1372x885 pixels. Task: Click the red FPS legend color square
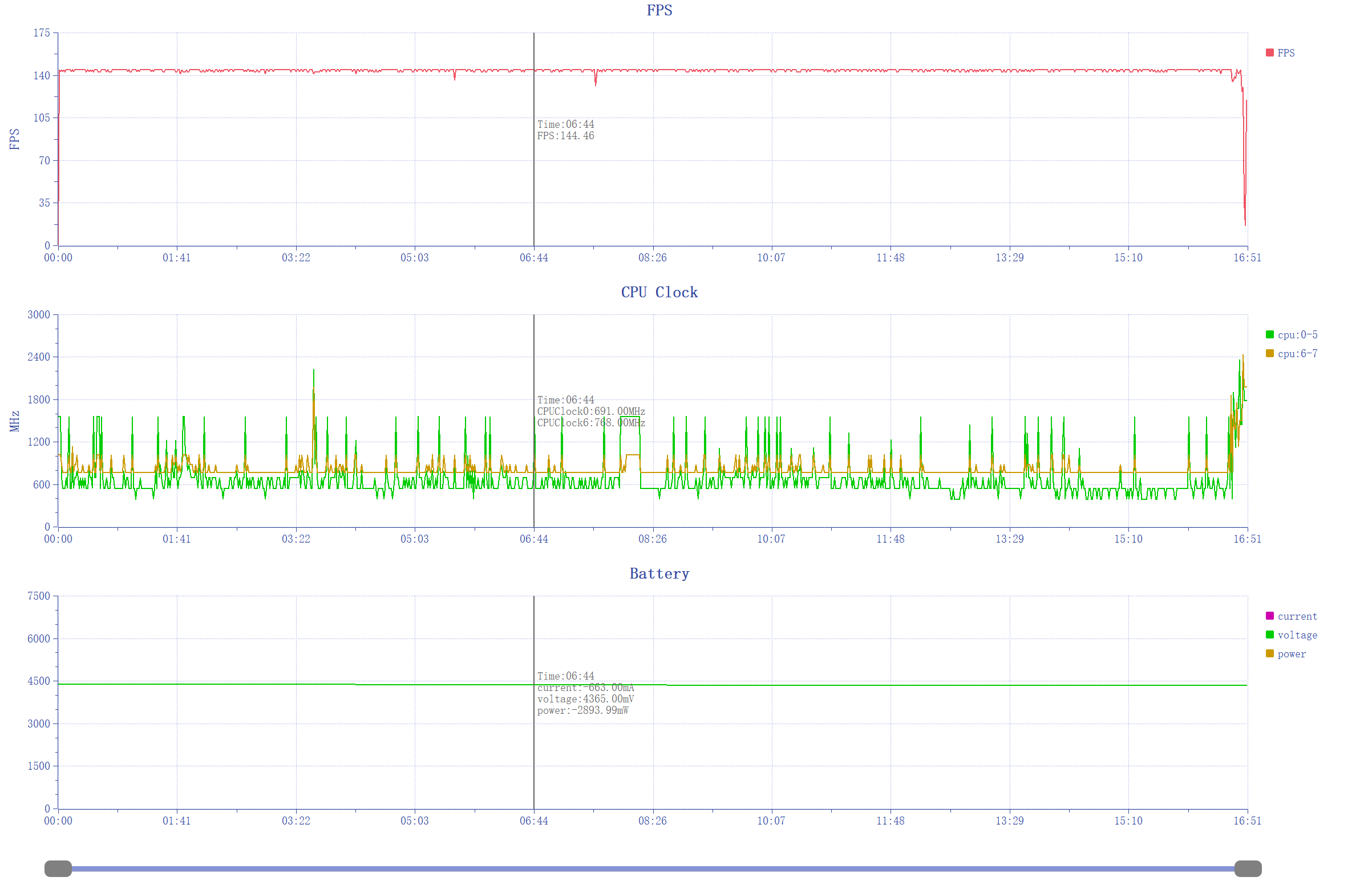click(x=1270, y=53)
